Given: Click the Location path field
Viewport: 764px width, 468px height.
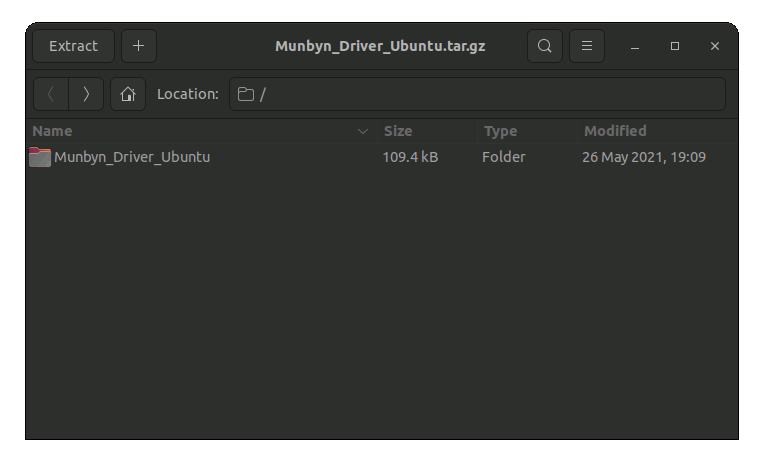Looking at the screenshot, I should 478,94.
